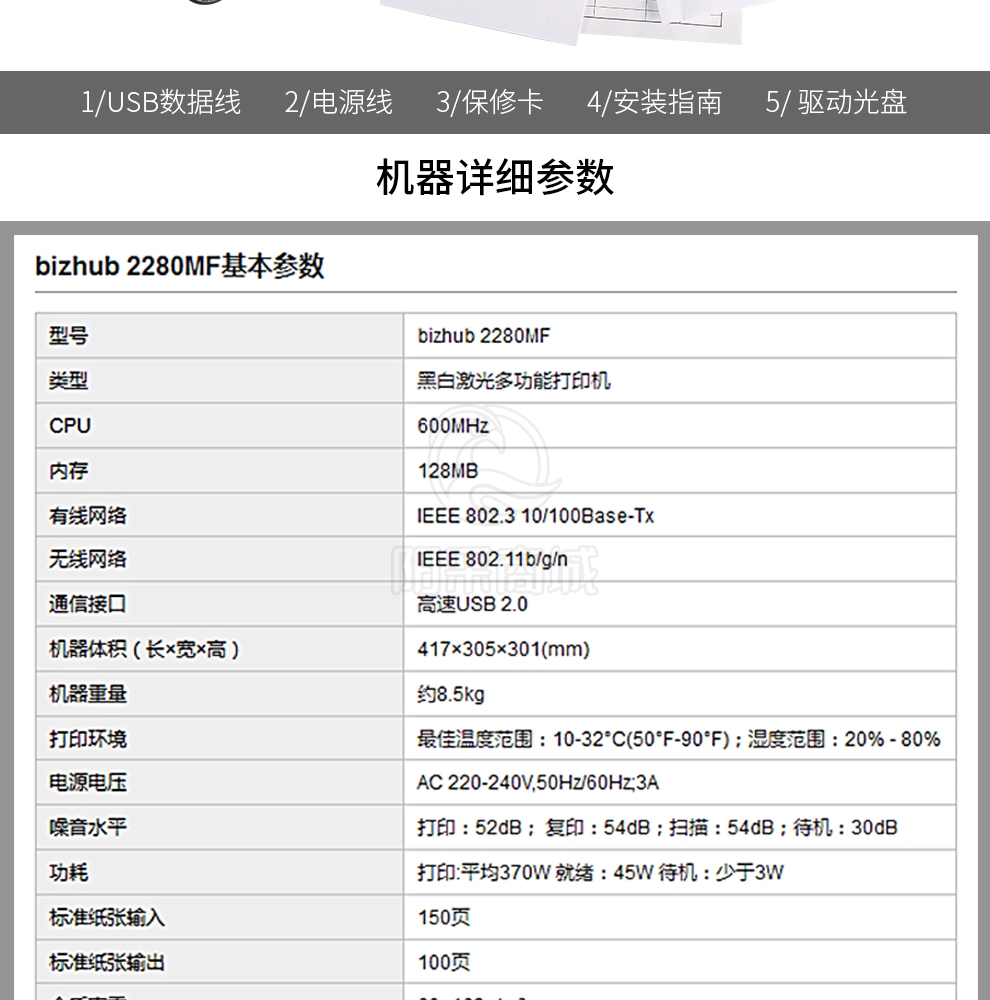This screenshot has height=1000, width=990.
Task: Click the '128MB' memory value cell
Action: (x=447, y=471)
